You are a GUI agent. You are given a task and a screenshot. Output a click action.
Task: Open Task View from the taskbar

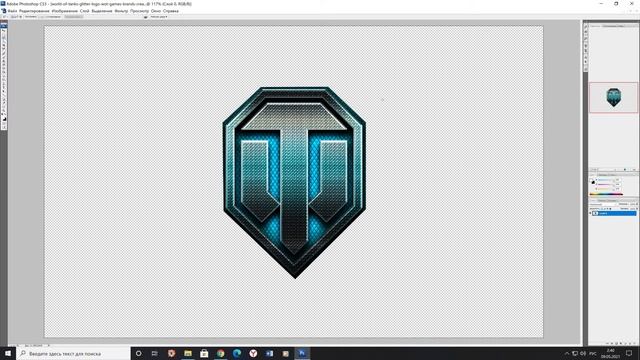pyautogui.click(x=155, y=353)
